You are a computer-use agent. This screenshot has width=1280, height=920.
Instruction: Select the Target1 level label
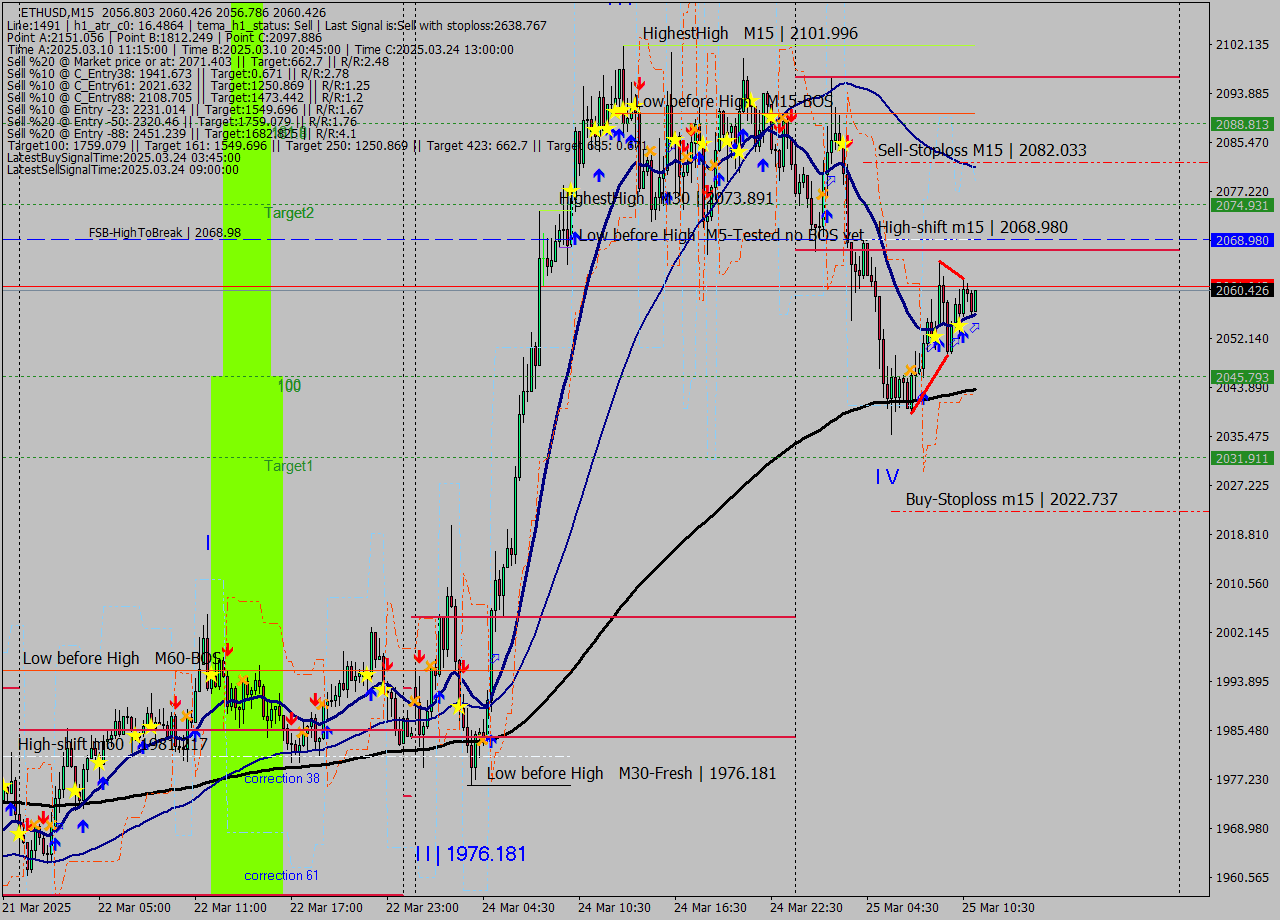289,466
